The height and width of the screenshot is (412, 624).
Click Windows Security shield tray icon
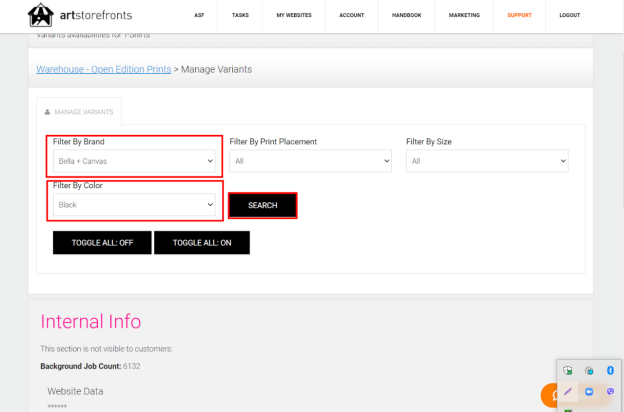tap(567, 371)
